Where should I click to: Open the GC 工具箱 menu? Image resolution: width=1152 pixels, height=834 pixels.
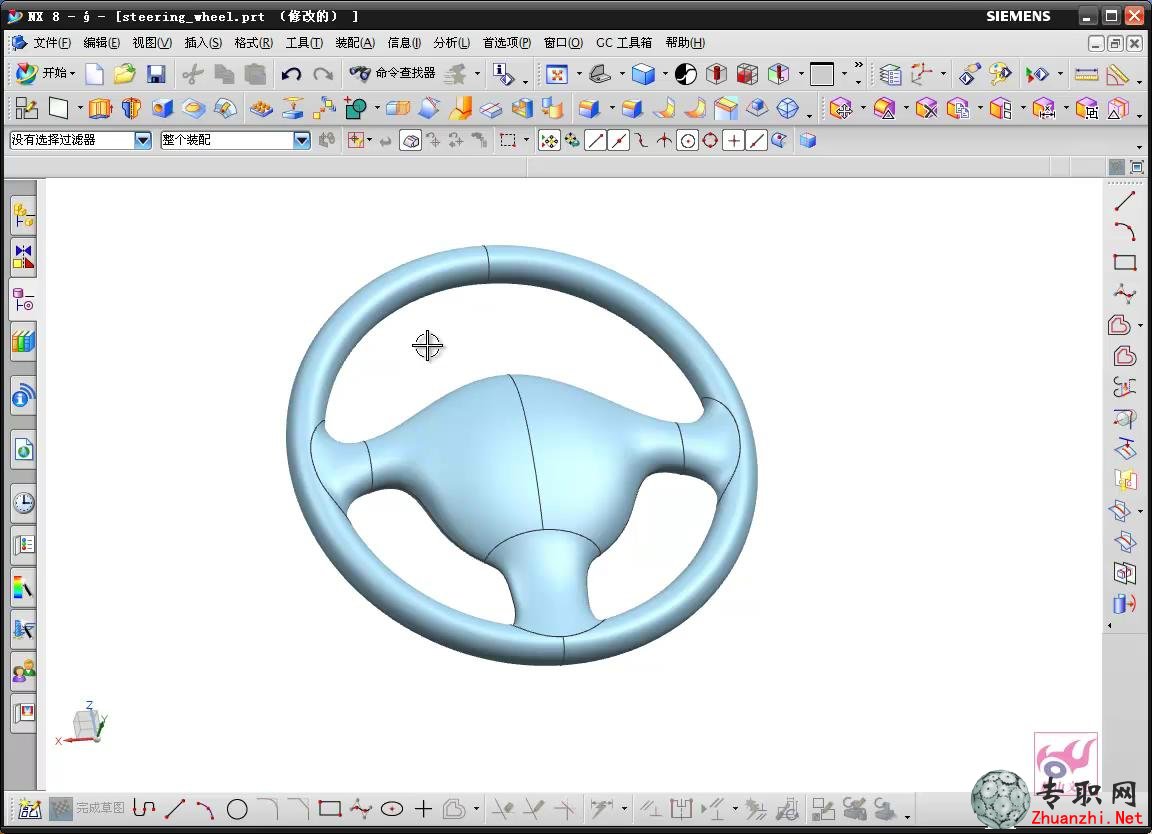[624, 43]
